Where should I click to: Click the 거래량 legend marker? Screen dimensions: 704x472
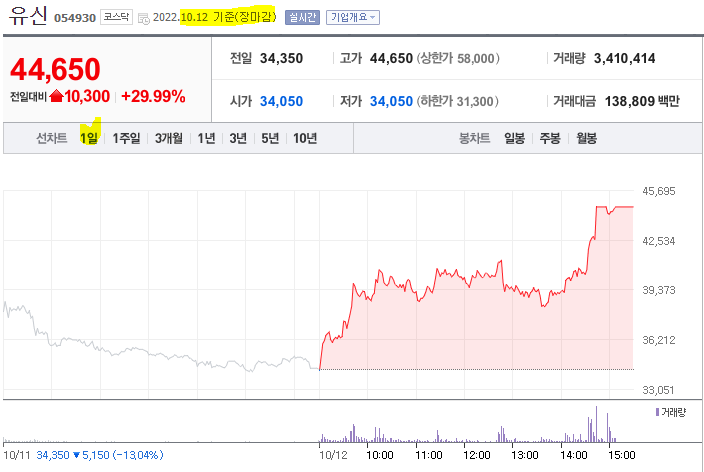coord(657,412)
